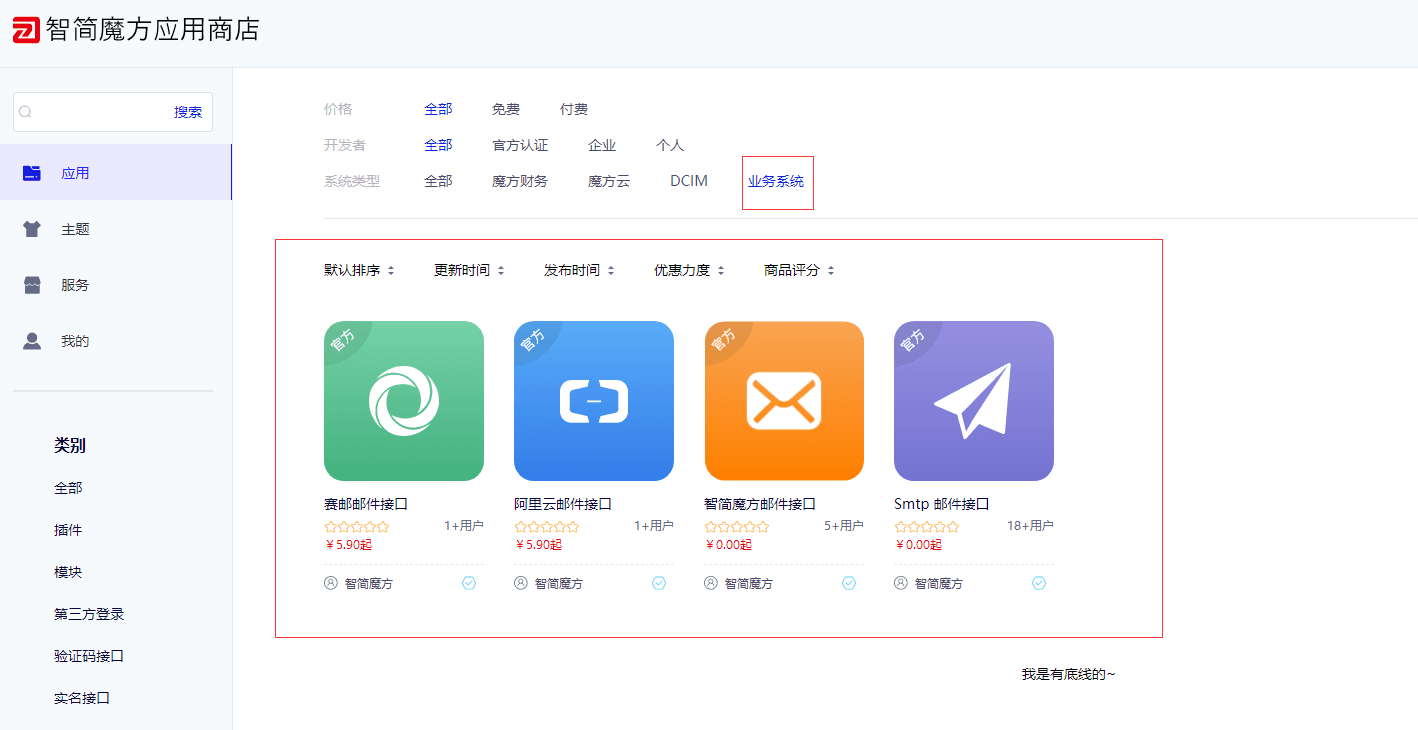Click the 搜索 button

point(188,112)
